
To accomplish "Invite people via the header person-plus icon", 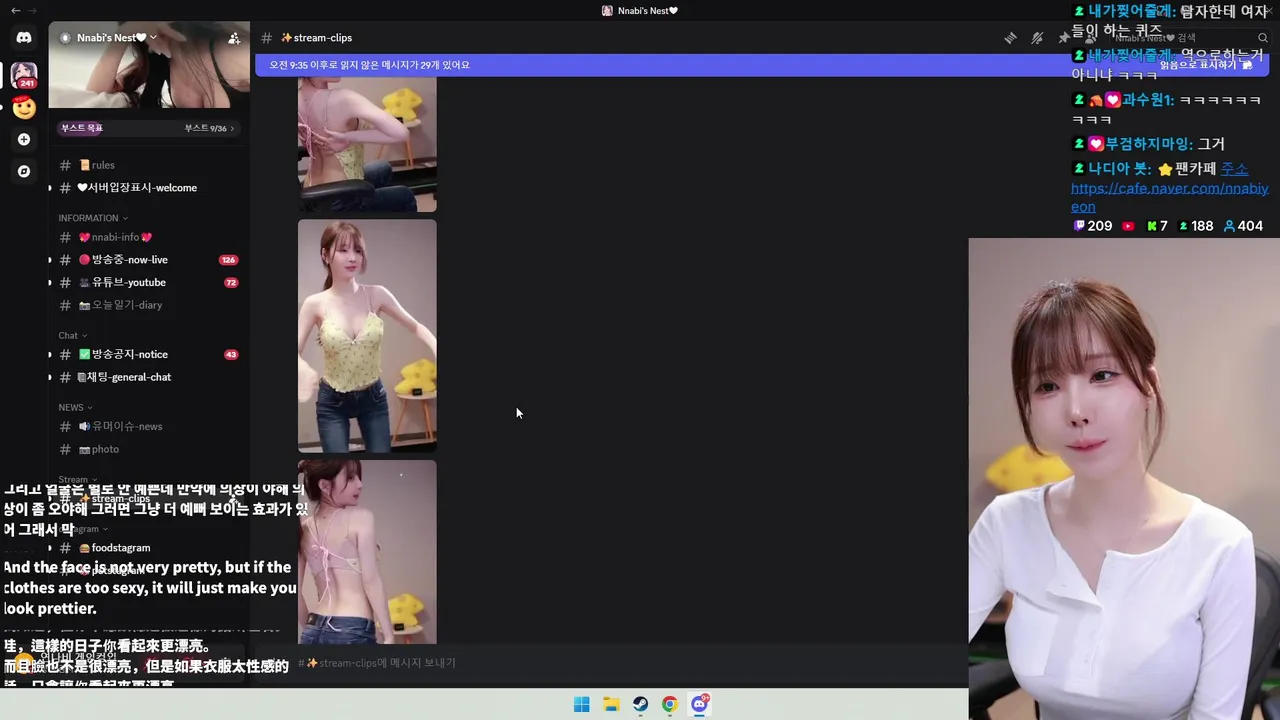I will (x=234, y=38).
